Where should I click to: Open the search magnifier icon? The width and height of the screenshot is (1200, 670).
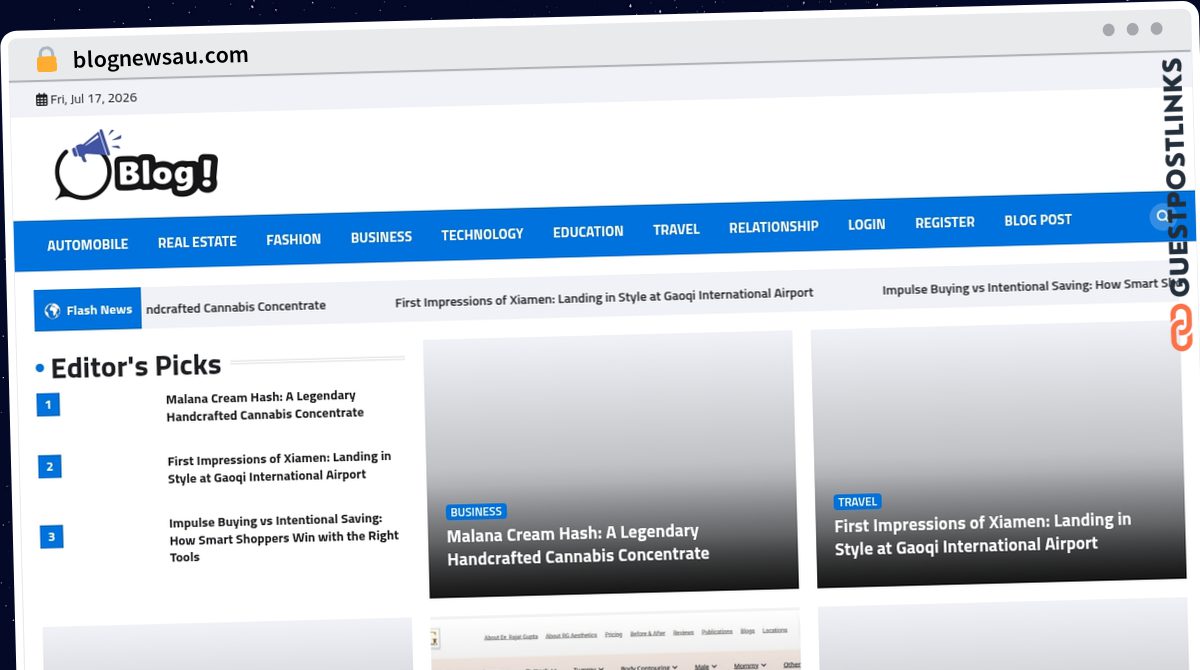click(1162, 215)
